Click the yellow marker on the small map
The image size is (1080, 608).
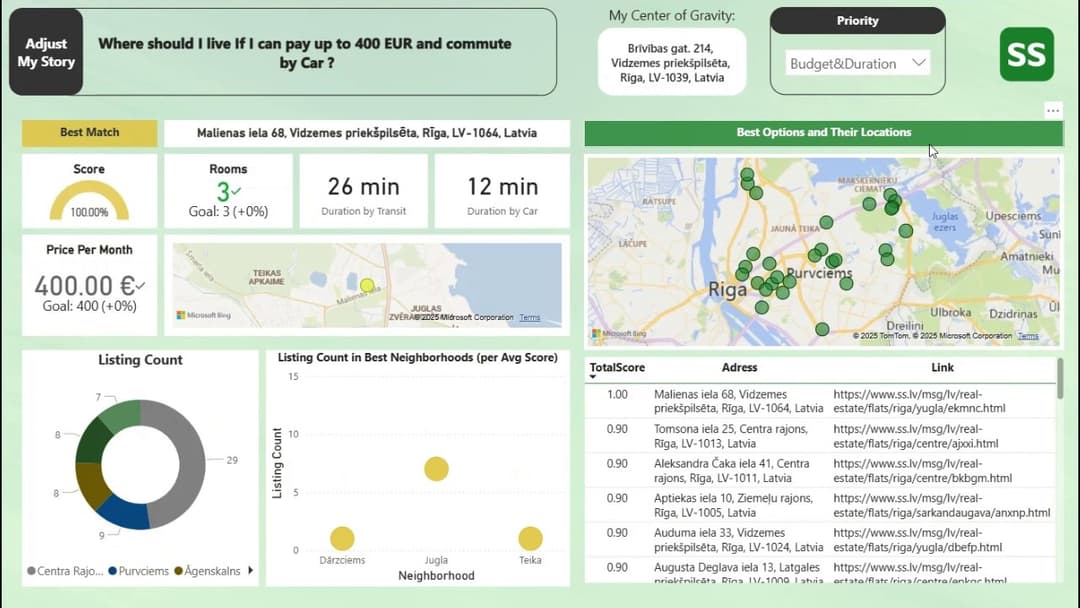click(x=367, y=285)
